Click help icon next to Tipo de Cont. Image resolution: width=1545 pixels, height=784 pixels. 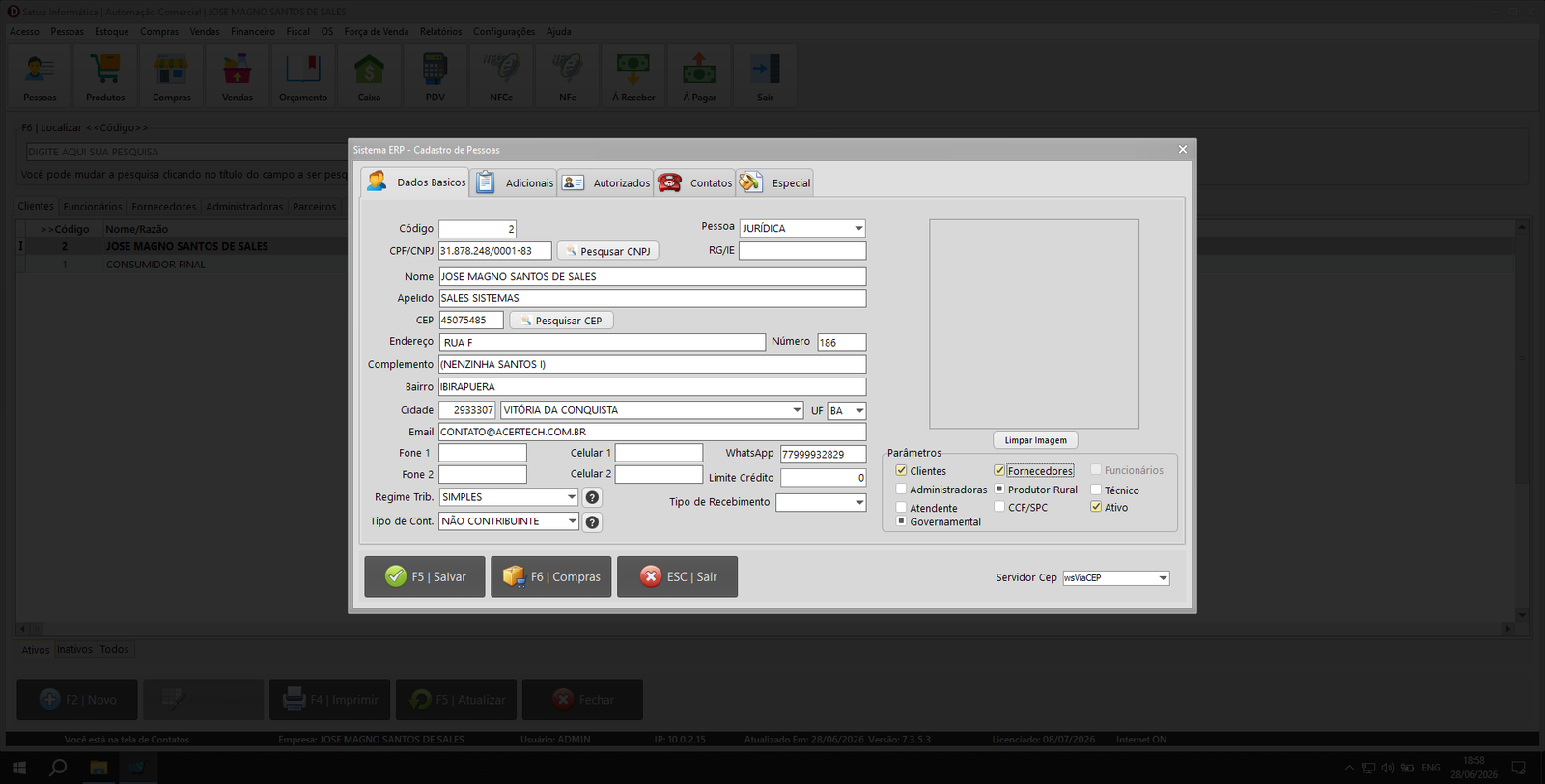(593, 521)
